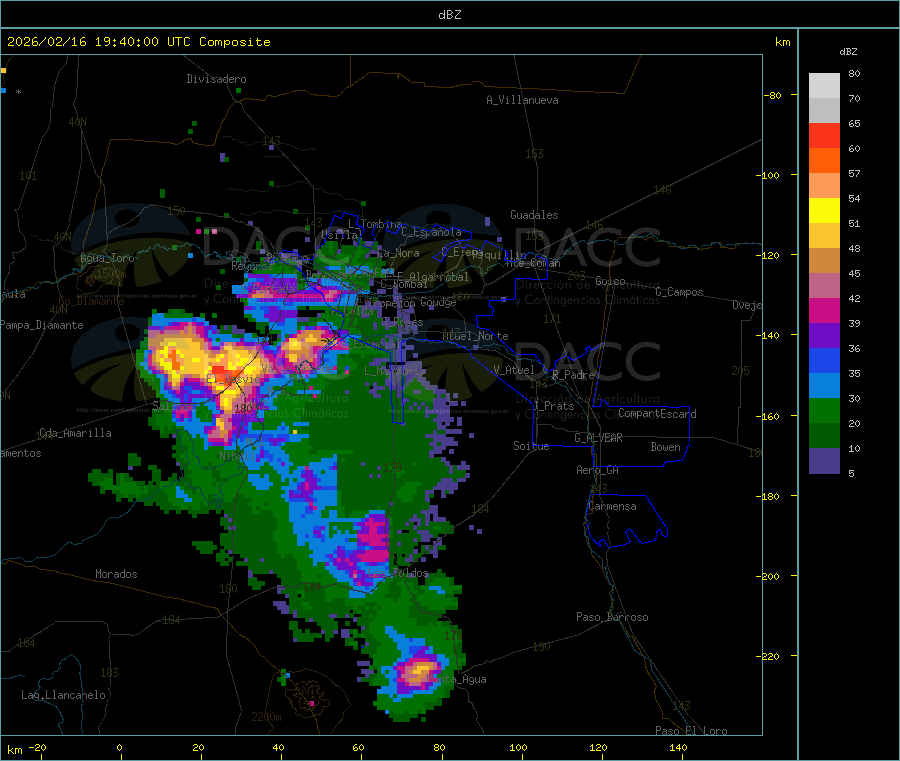Viewport: 900px width, 761px height.
Task: Click the red 60–65 dBZ legend swatch
Action: coord(824,135)
